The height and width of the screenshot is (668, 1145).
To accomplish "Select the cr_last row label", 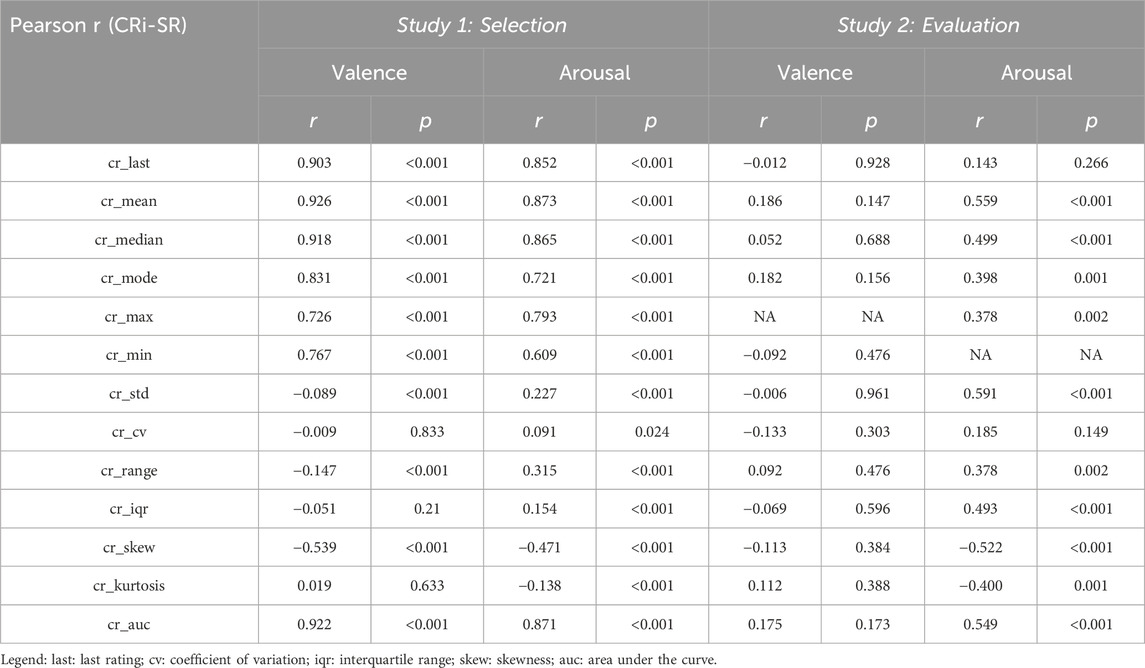I will click(x=129, y=163).
